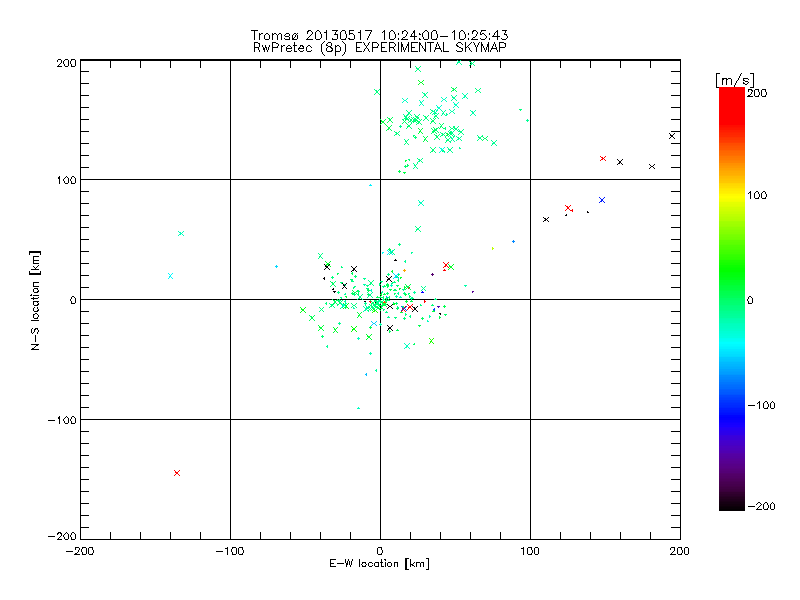
Task: Click the cyan cross marker near (-140, 20)
Action: [x=170, y=276]
